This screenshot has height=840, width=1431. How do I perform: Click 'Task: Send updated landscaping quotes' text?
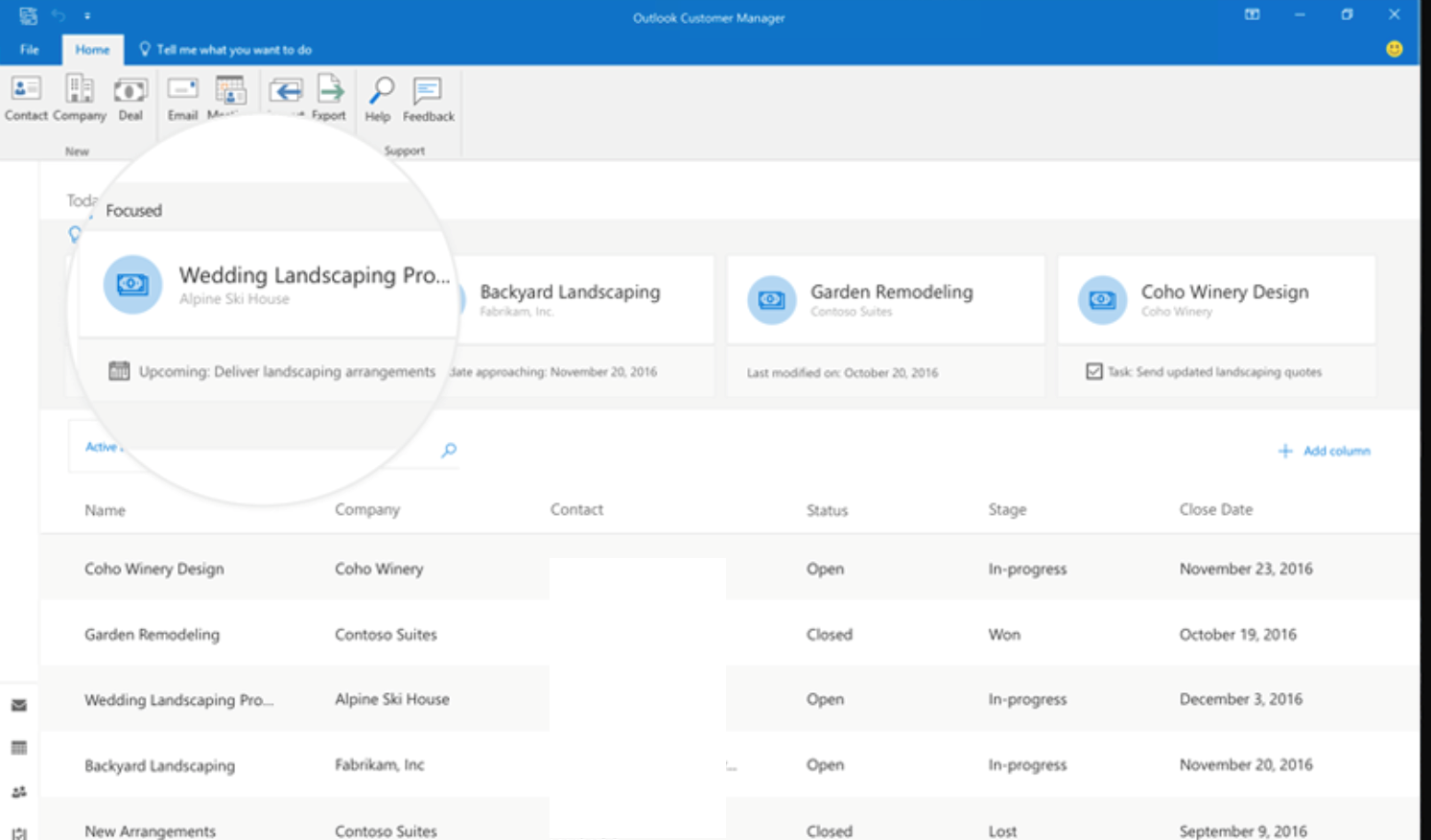(x=1214, y=371)
